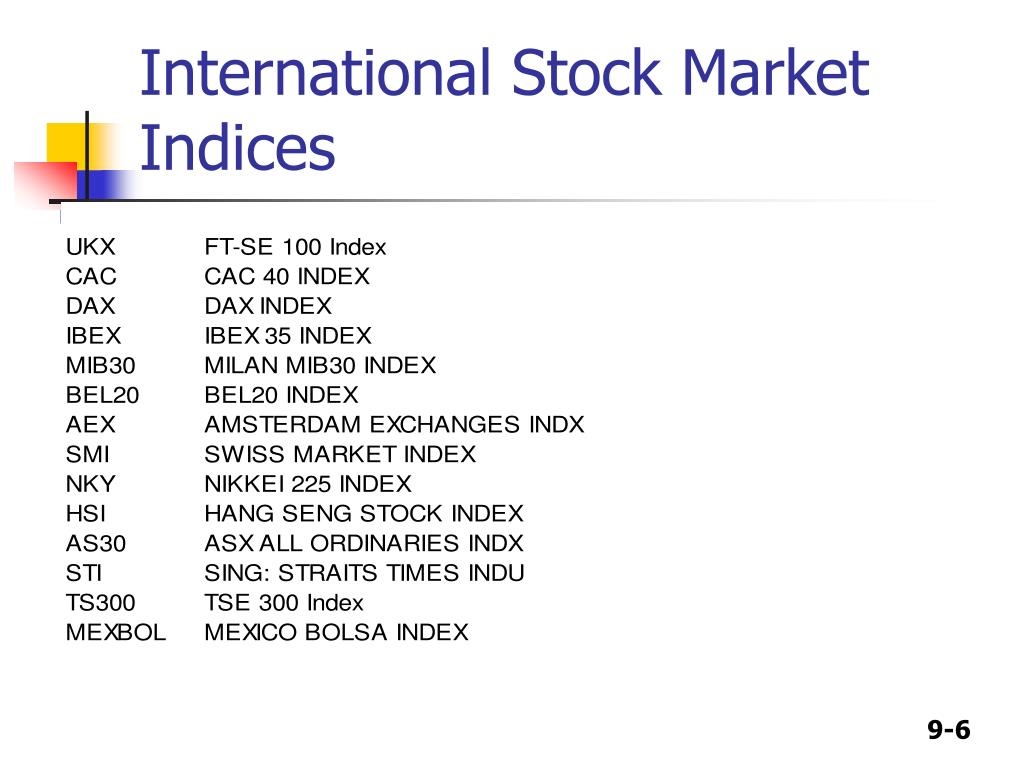This screenshot has height=768, width=1024.
Task: Select the 'TSE 300 Index' text
Action: [x=283, y=602]
